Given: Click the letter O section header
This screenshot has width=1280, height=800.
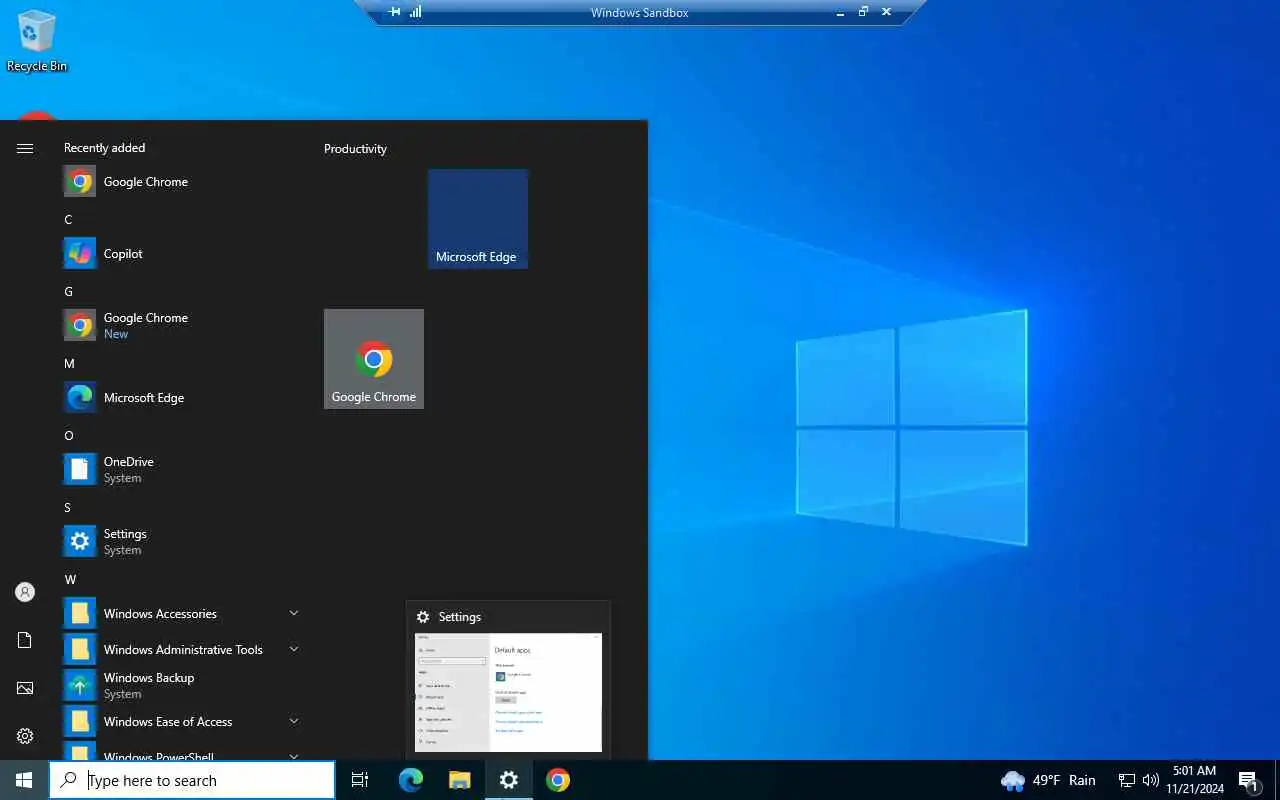Looking at the screenshot, I should tap(69, 436).
